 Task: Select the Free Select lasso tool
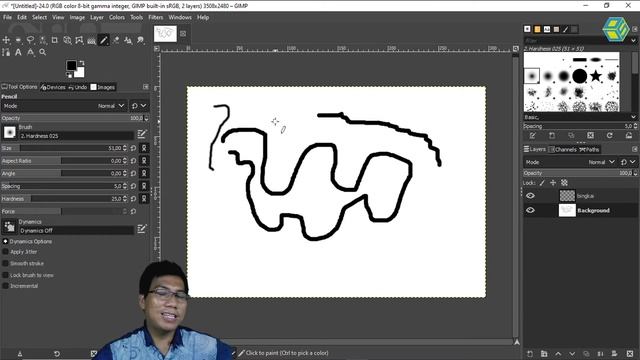pyautogui.click(x=30, y=40)
